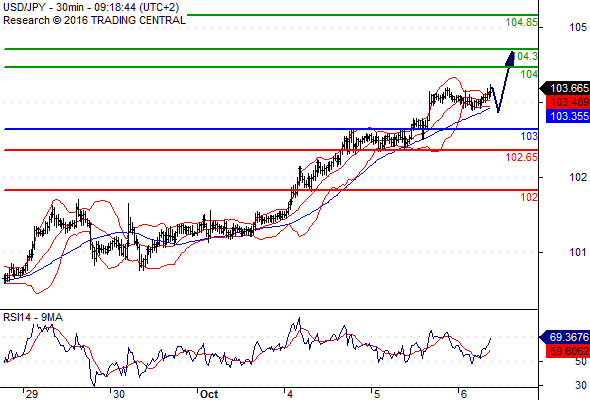Click the blue 103 pivot label
This screenshot has width=590, height=400.
[529, 136]
